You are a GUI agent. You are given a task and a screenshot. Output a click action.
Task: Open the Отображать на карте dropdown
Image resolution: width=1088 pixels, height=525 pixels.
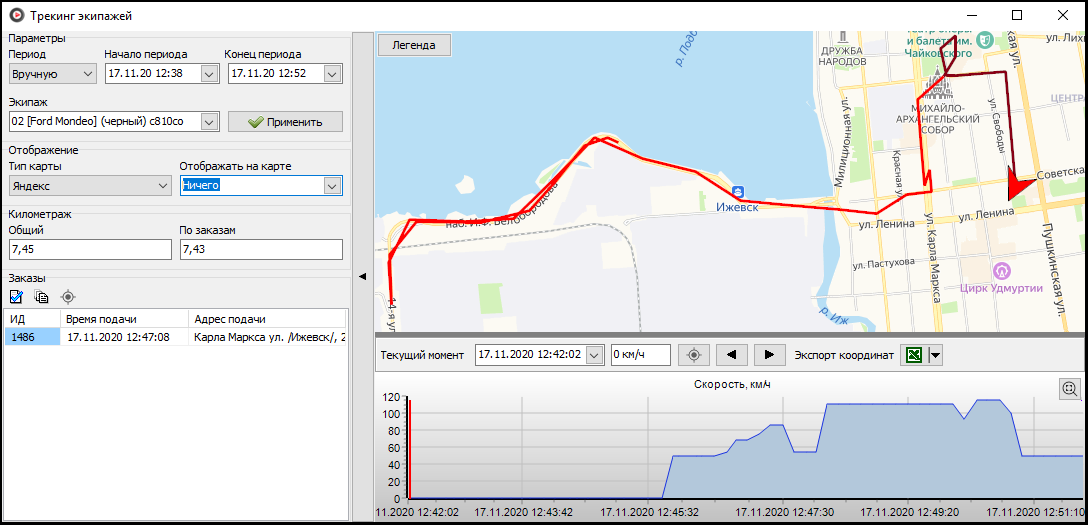pyautogui.click(x=332, y=186)
